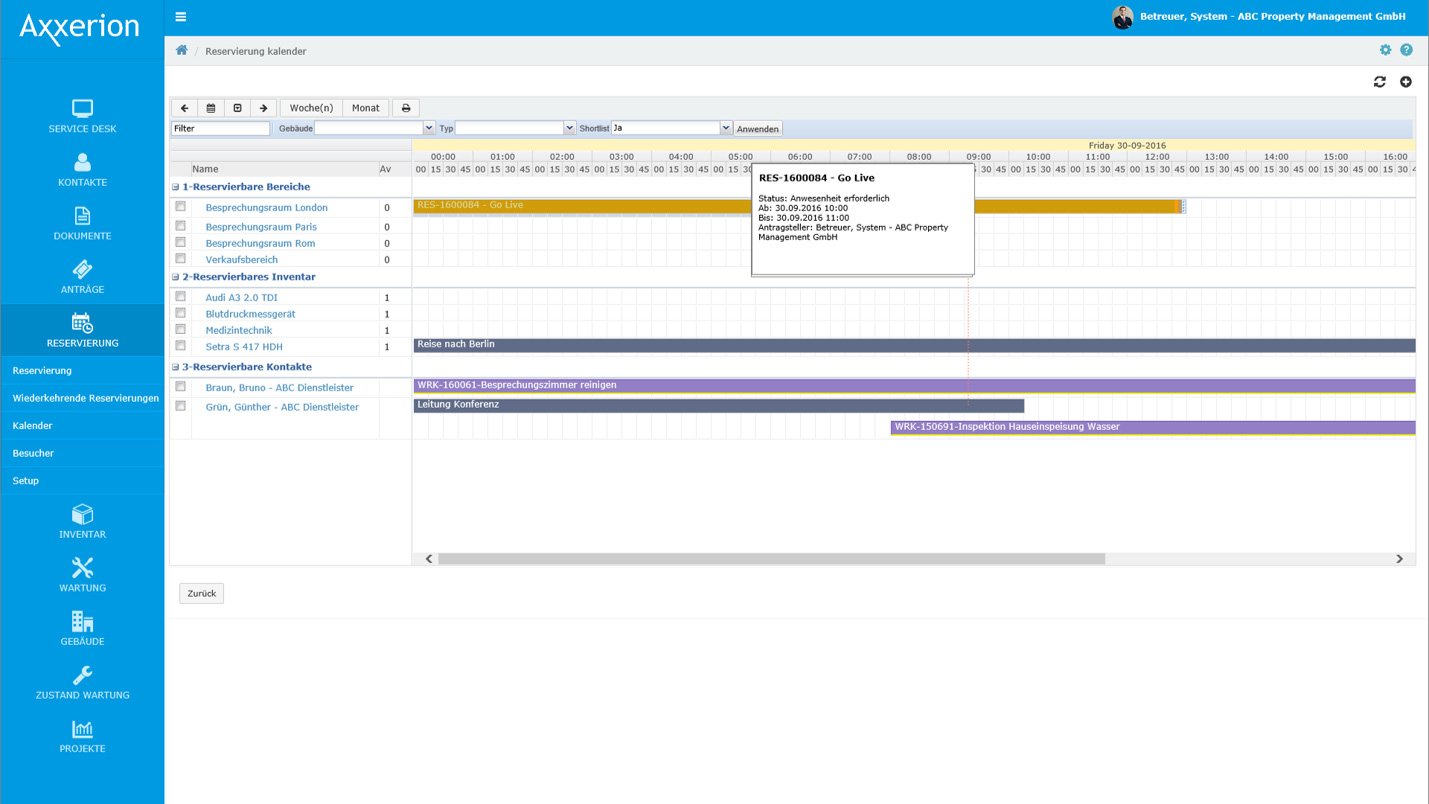The height and width of the screenshot is (804, 1429).
Task: Open the Besprechungsraum London link
Action: [267, 208]
